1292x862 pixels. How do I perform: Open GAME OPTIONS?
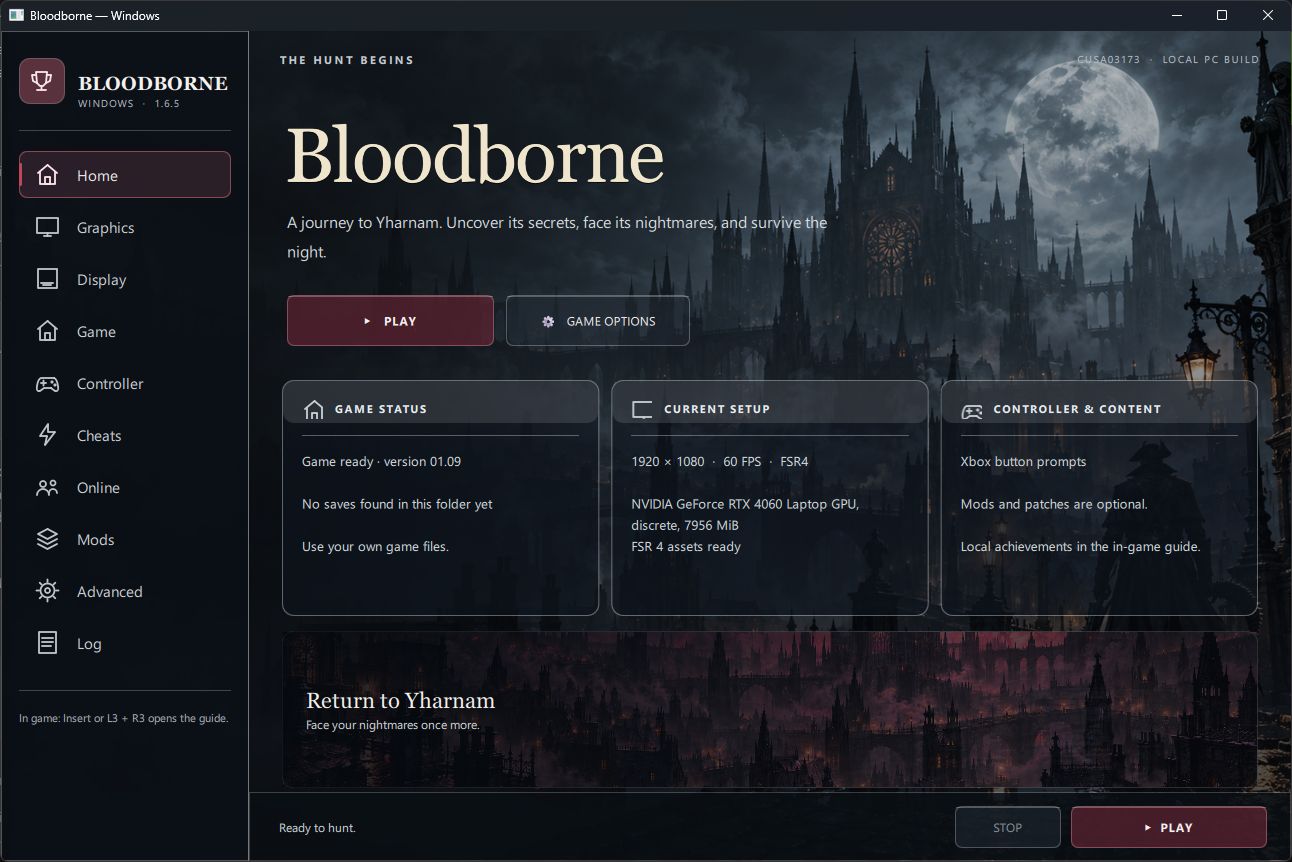point(598,321)
